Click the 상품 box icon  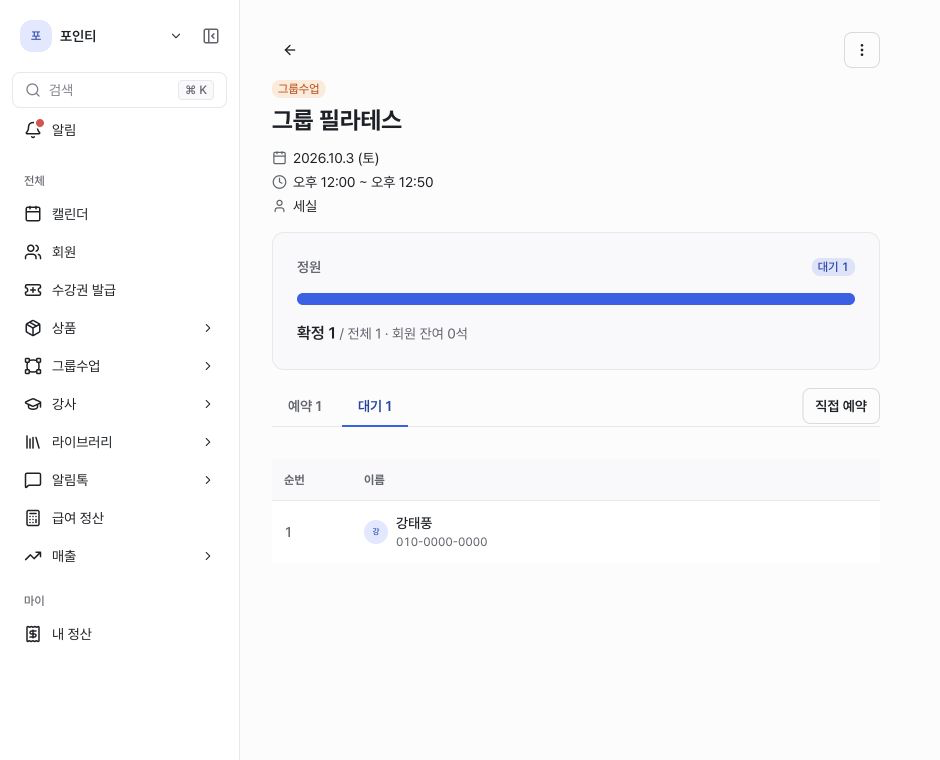33,328
